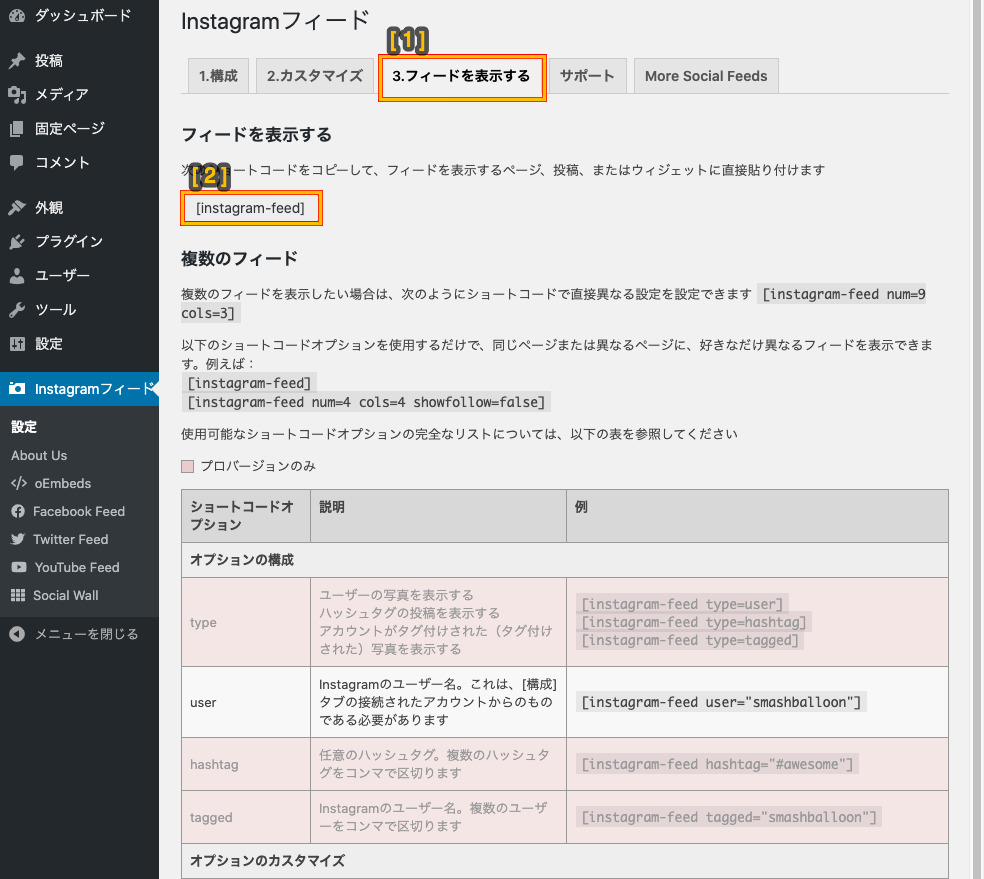Go to ダッシュボード in the sidebar
Image resolution: width=984 pixels, height=879 pixels.
[x=79, y=15]
